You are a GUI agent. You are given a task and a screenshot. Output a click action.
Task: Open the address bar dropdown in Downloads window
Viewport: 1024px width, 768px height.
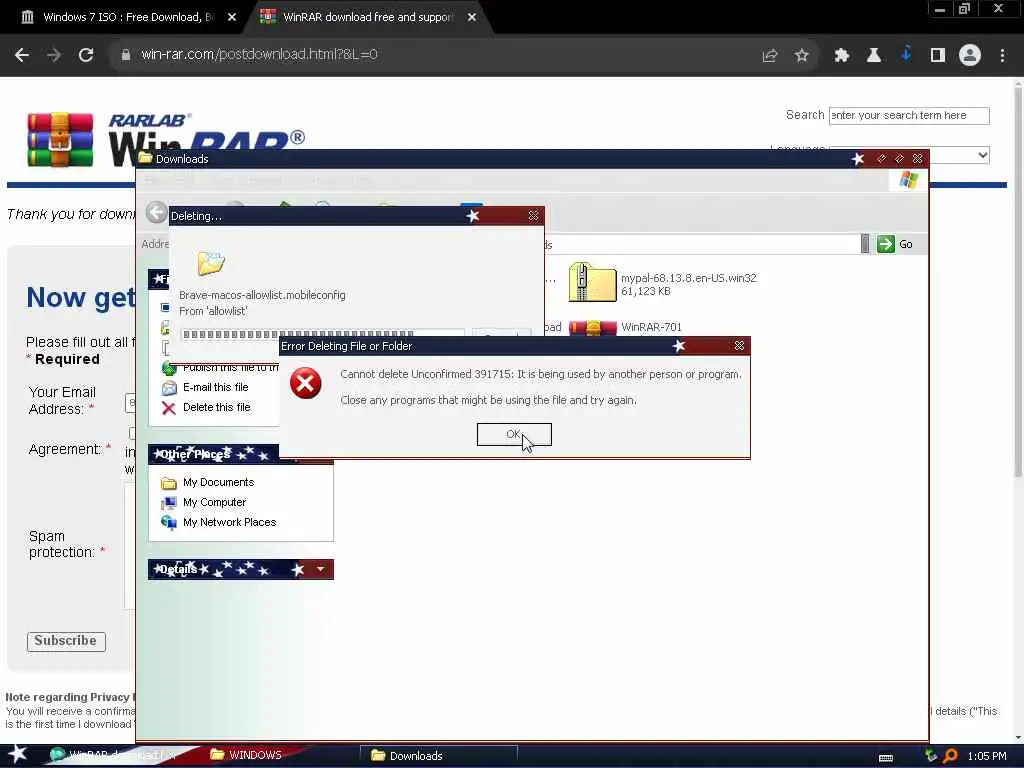[865, 244]
